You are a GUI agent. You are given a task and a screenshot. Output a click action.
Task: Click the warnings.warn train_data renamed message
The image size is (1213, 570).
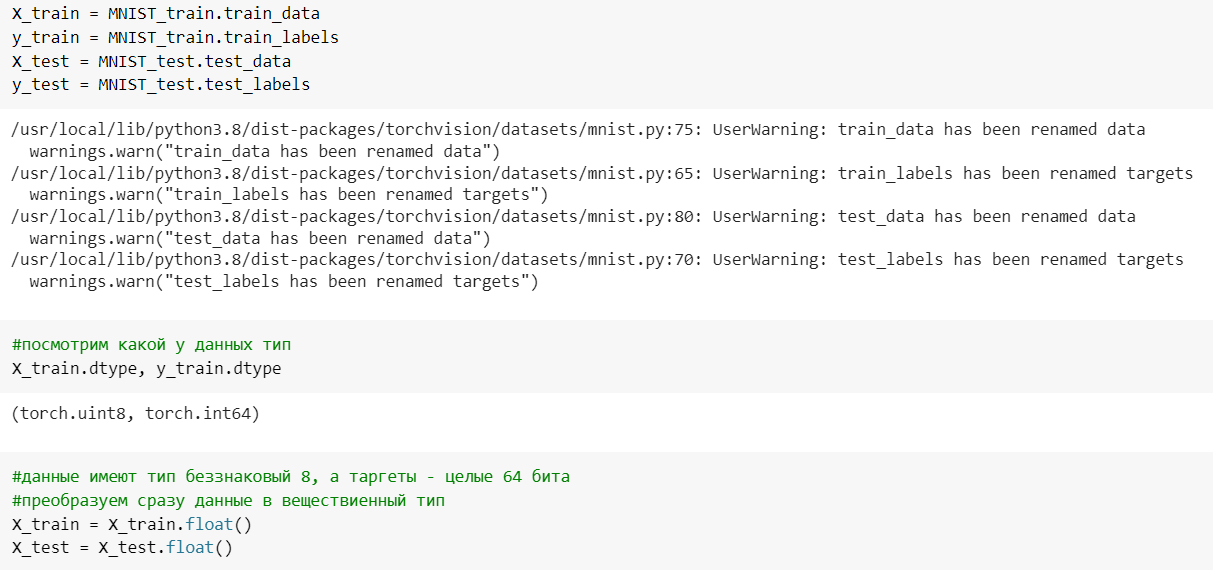click(264, 152)
